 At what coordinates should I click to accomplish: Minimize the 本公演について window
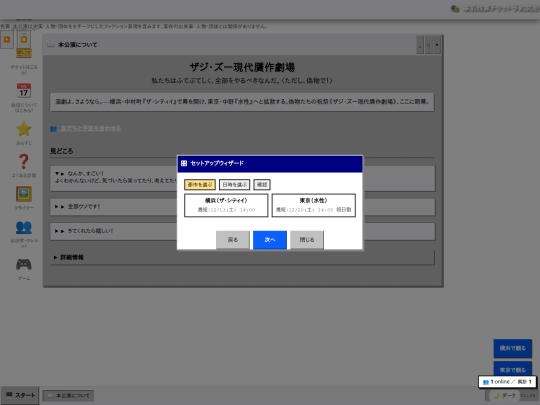click(420, 45)
